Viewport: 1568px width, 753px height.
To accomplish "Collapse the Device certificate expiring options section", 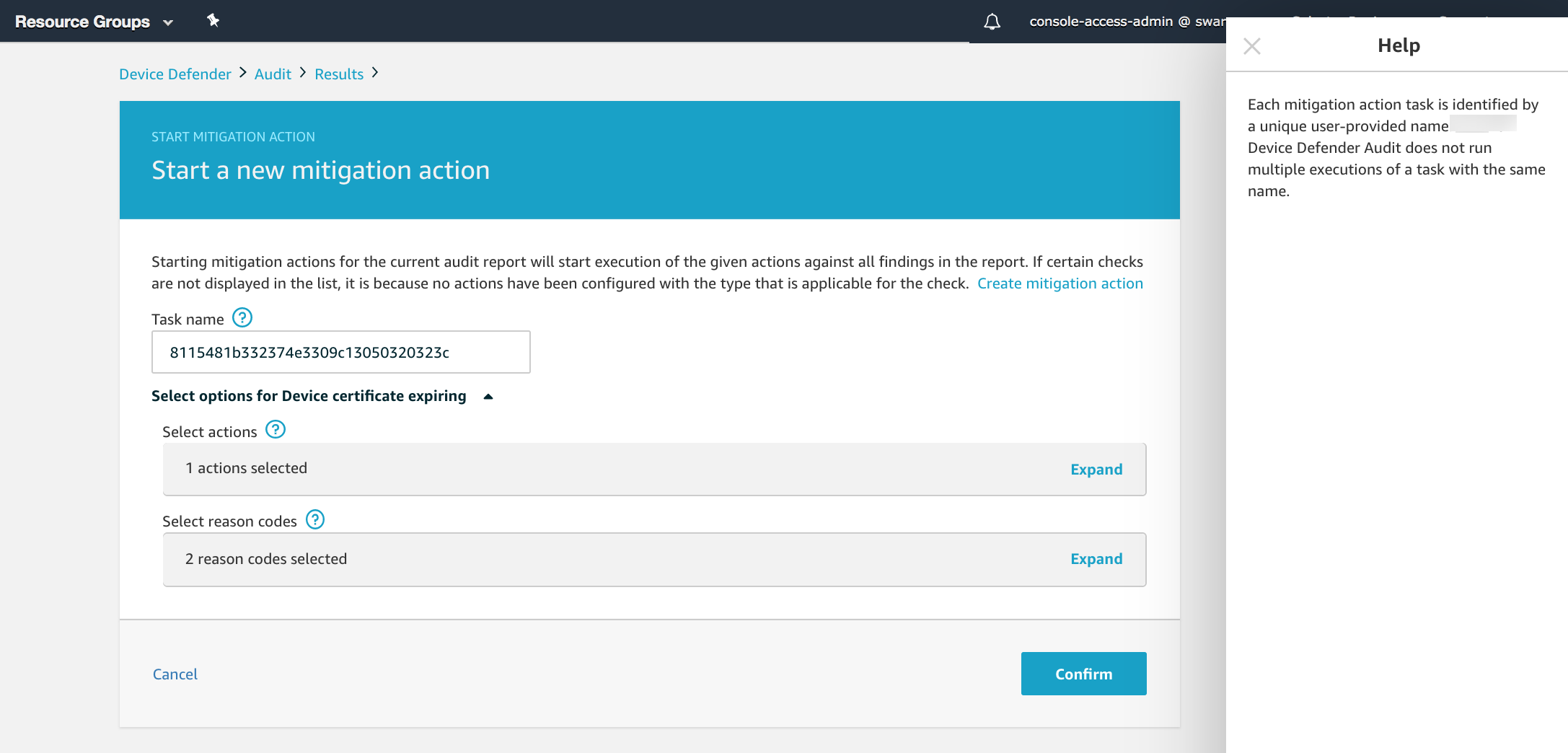I will click(x=488, y=396).
